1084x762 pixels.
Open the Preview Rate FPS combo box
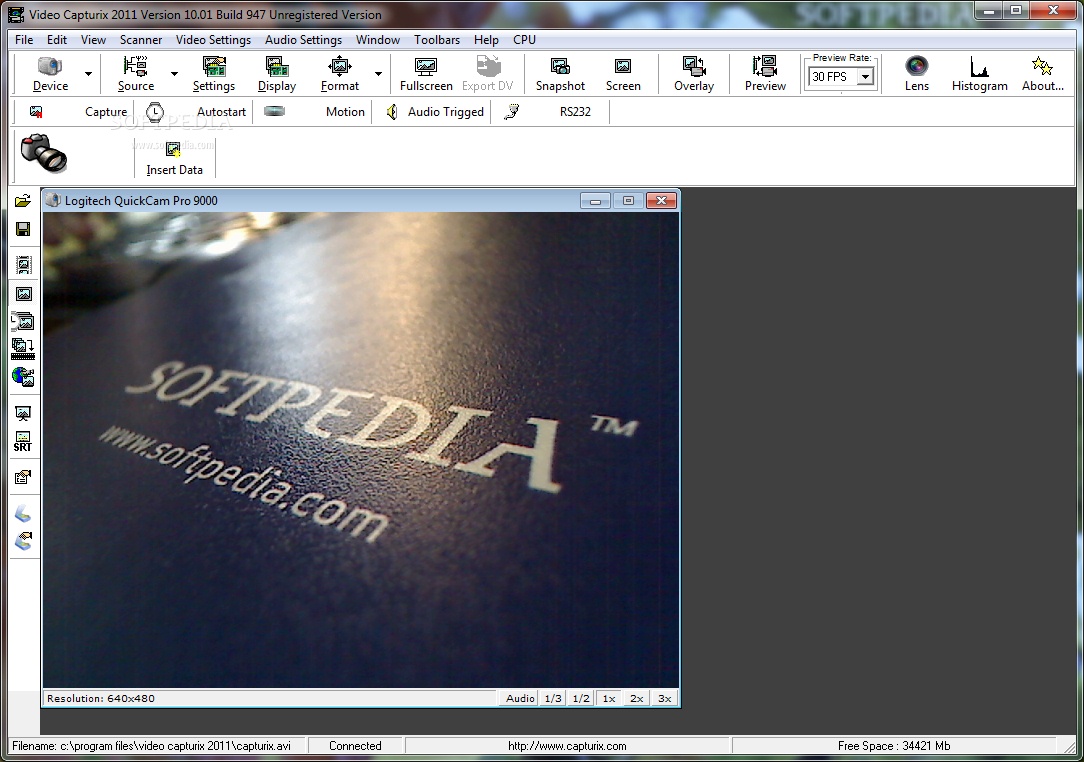point(841,77)
